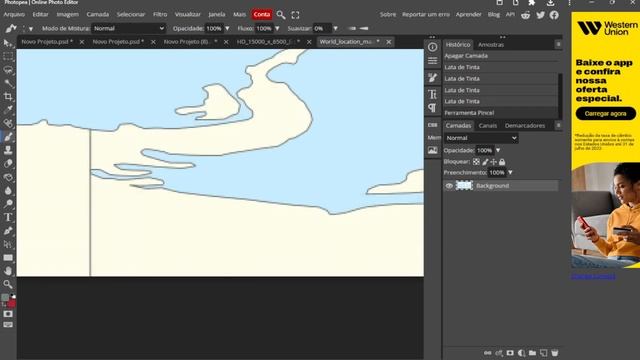Add a raster mask to layer

click(x=510, y=353)
